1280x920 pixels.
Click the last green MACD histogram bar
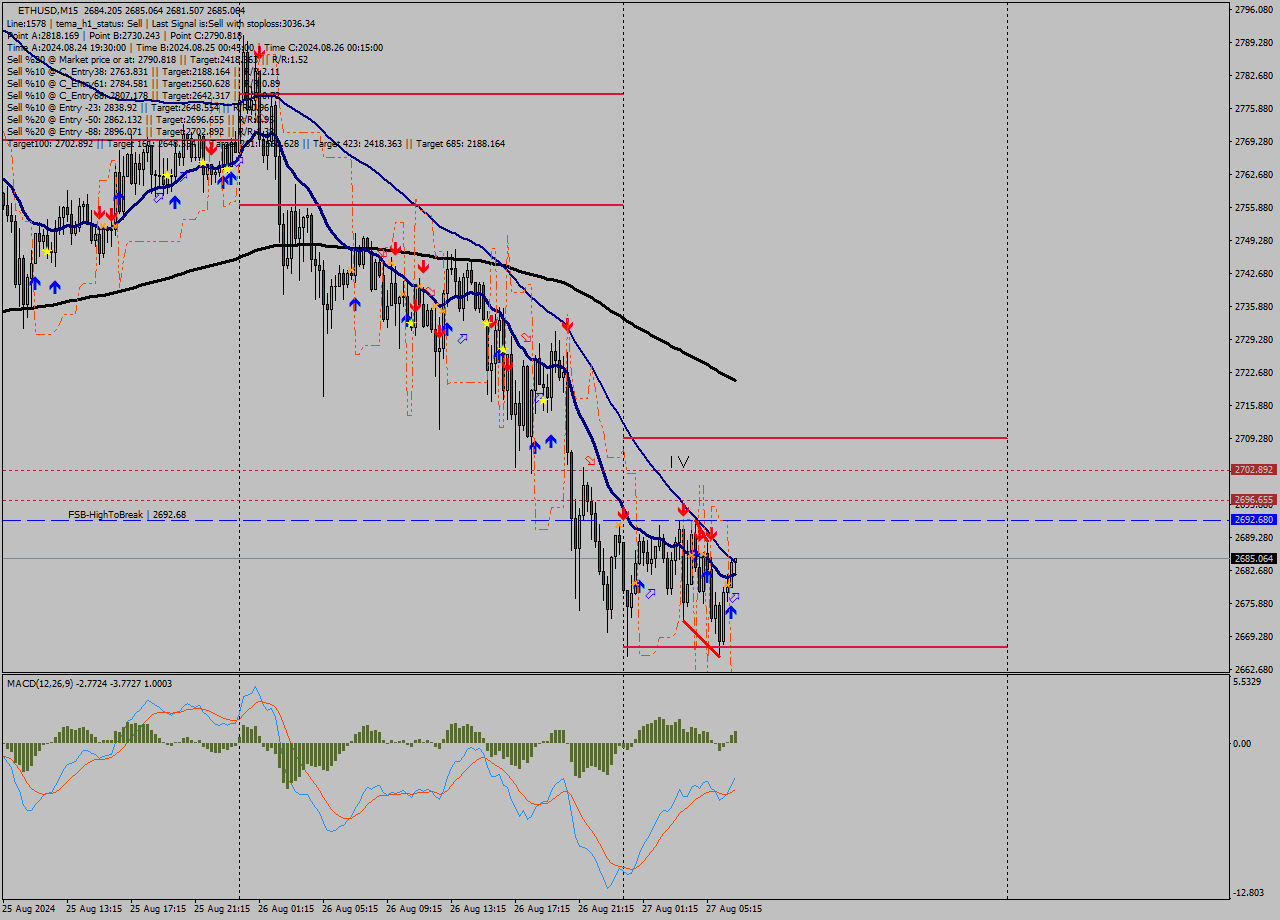click(734, 737)
